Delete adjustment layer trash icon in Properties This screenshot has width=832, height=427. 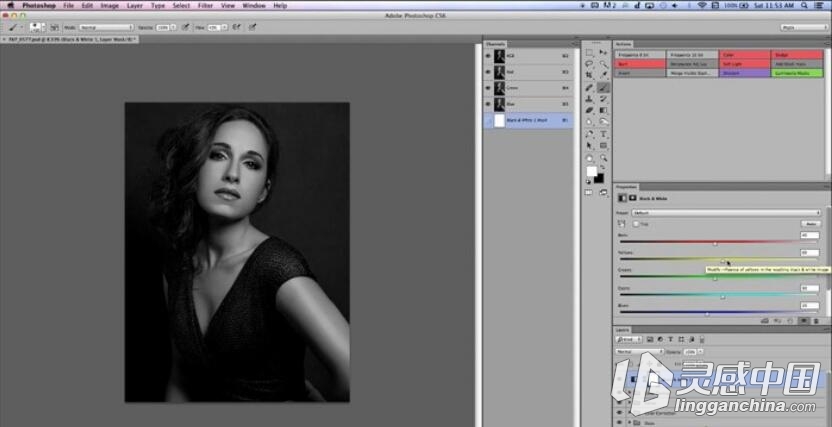(816, 321)
